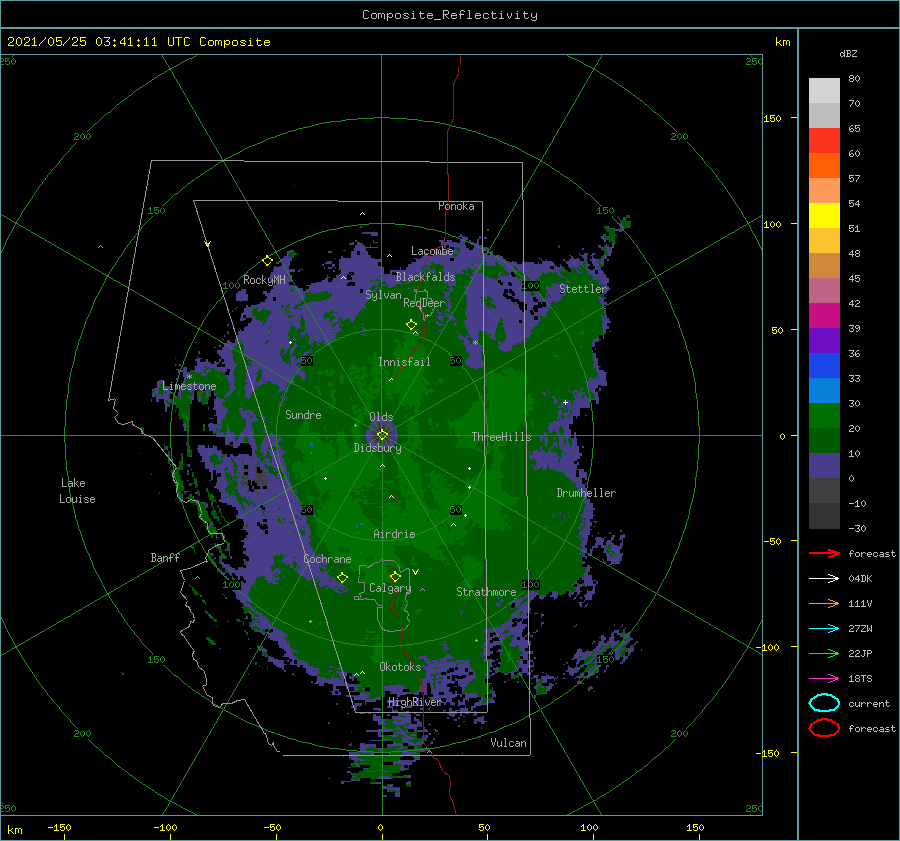Click the RockyMH text label
This screenshot has height=841, width=900.
click(264, 280)
